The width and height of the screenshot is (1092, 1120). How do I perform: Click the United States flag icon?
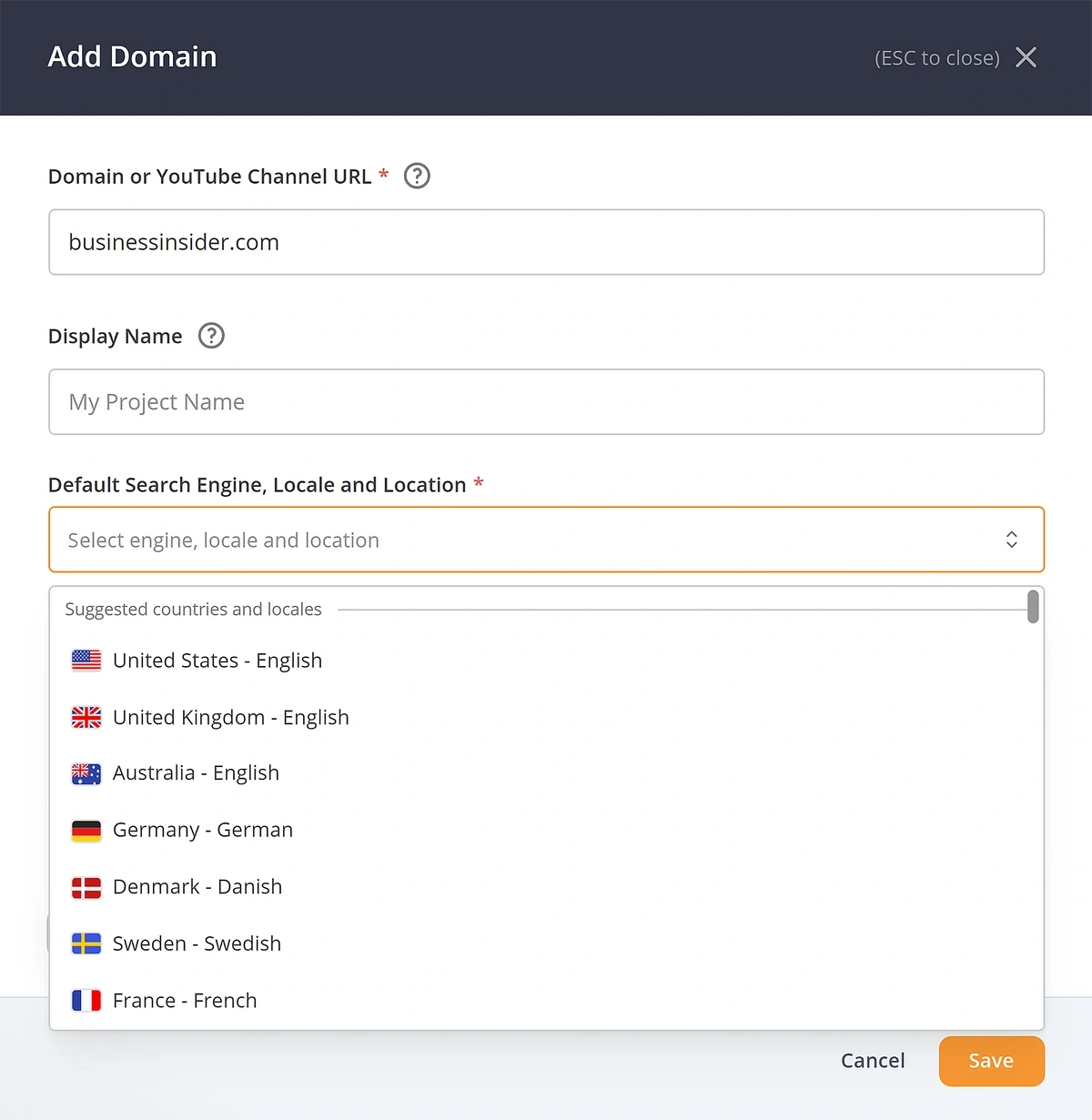point(86,661)
